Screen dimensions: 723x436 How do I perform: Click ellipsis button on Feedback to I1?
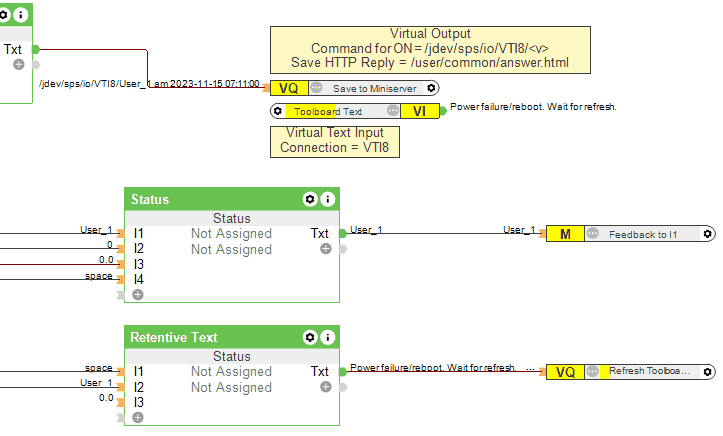click(x=592, y=233)
